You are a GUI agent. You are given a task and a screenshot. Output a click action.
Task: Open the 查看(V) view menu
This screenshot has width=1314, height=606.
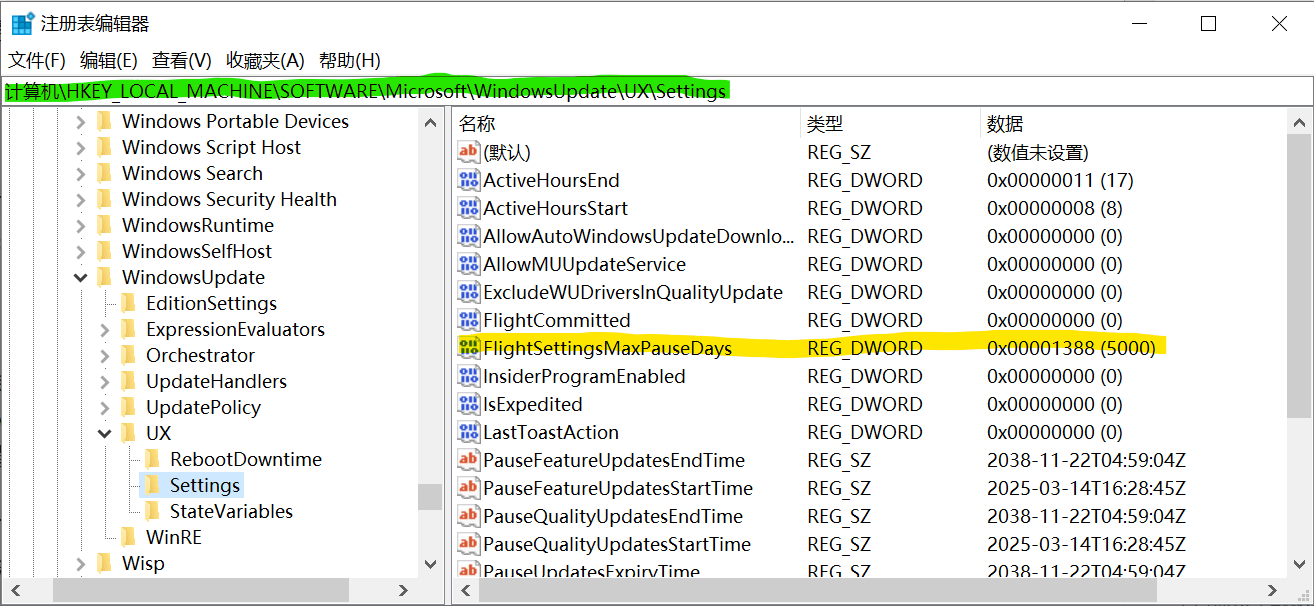pos(181,60)
